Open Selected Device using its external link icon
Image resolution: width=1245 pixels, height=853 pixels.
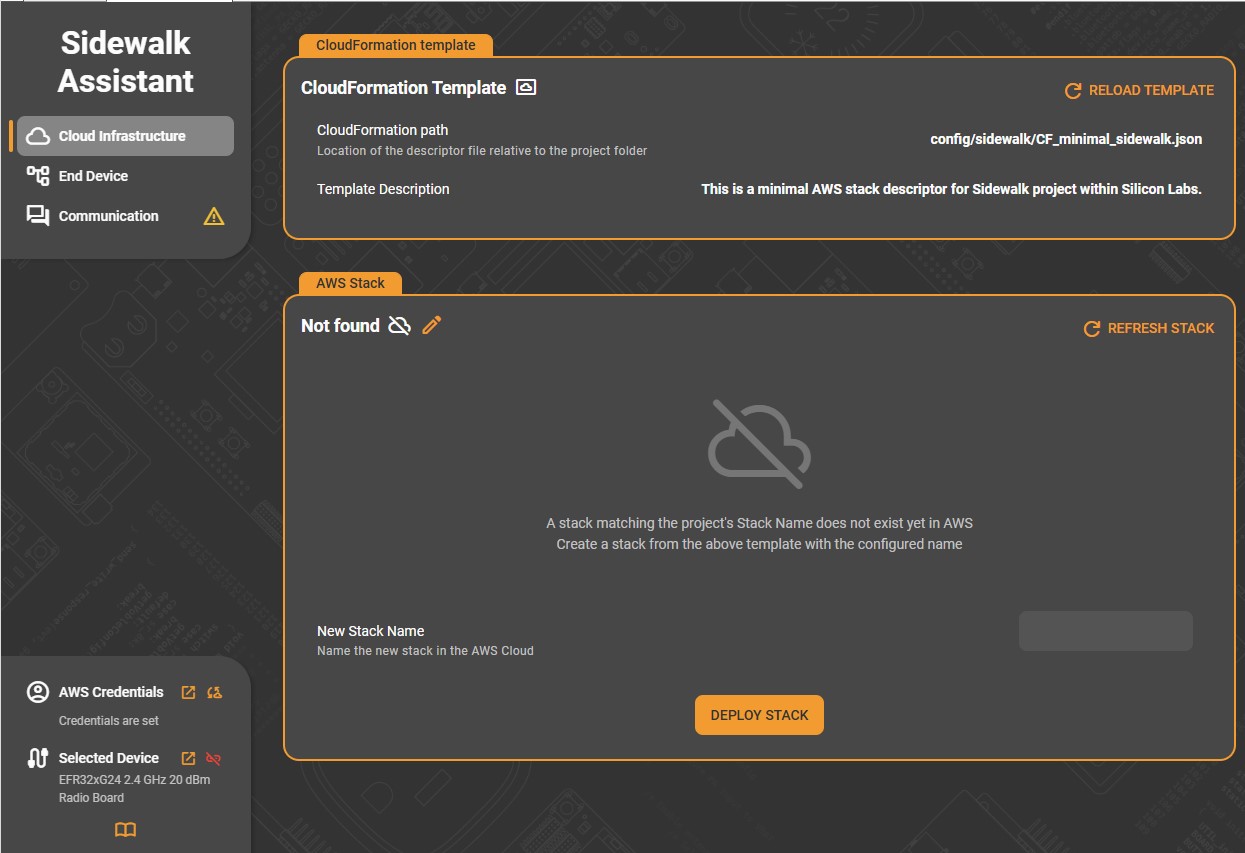(x=187, y=758)
